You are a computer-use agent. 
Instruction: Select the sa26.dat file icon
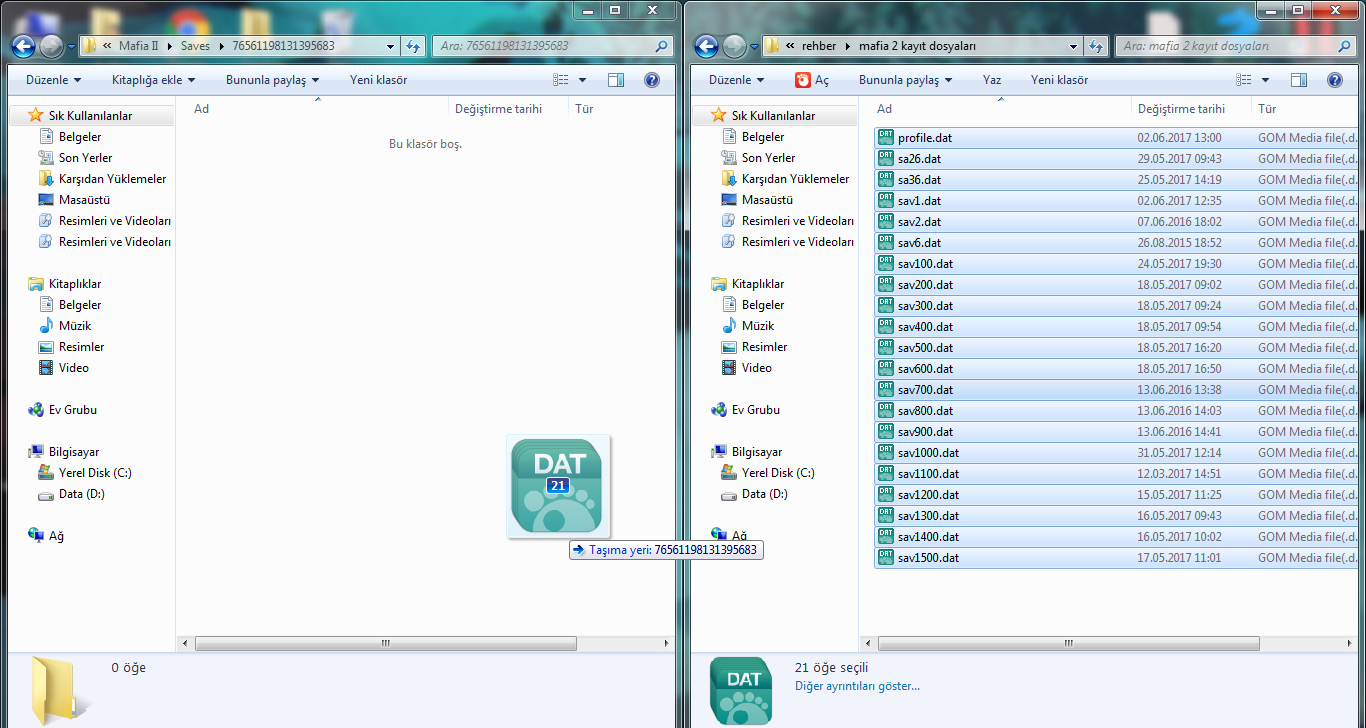click(x=886, y=159)
